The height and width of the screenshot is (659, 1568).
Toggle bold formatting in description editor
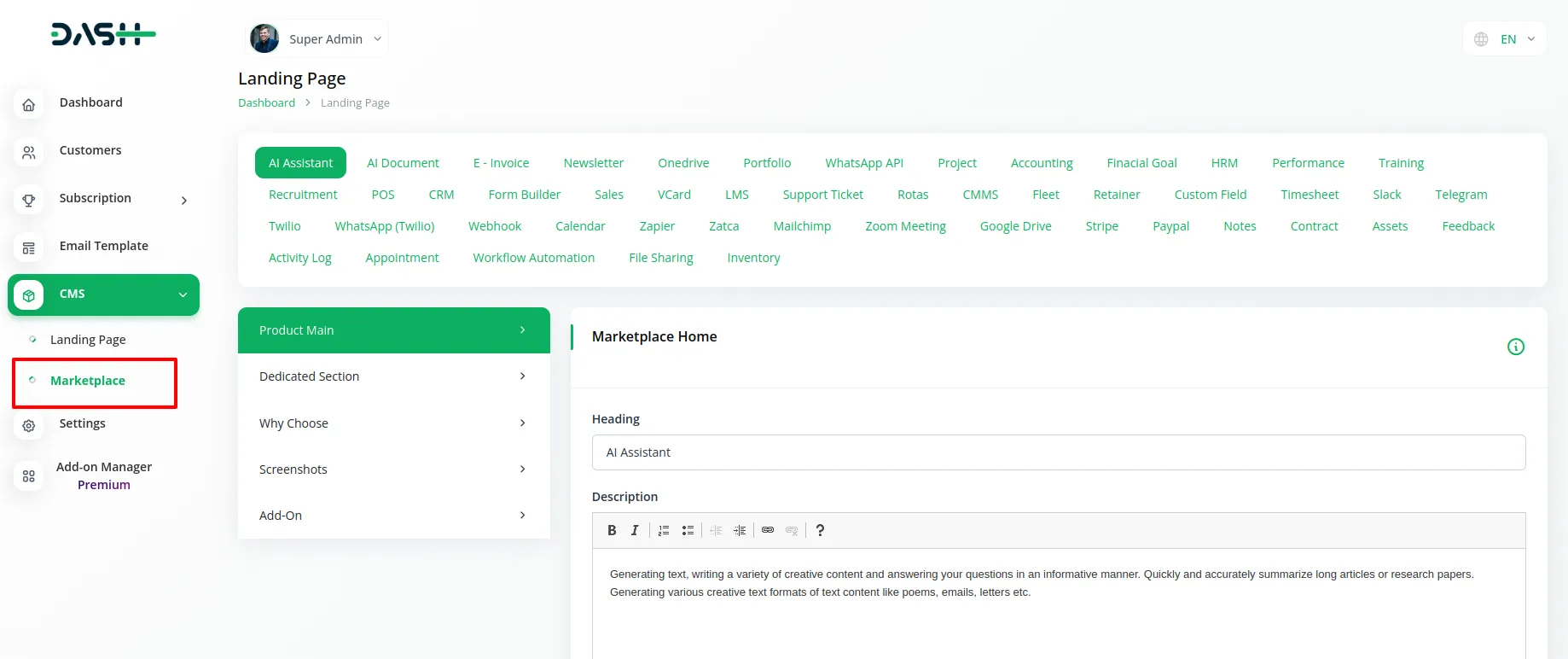612,530
